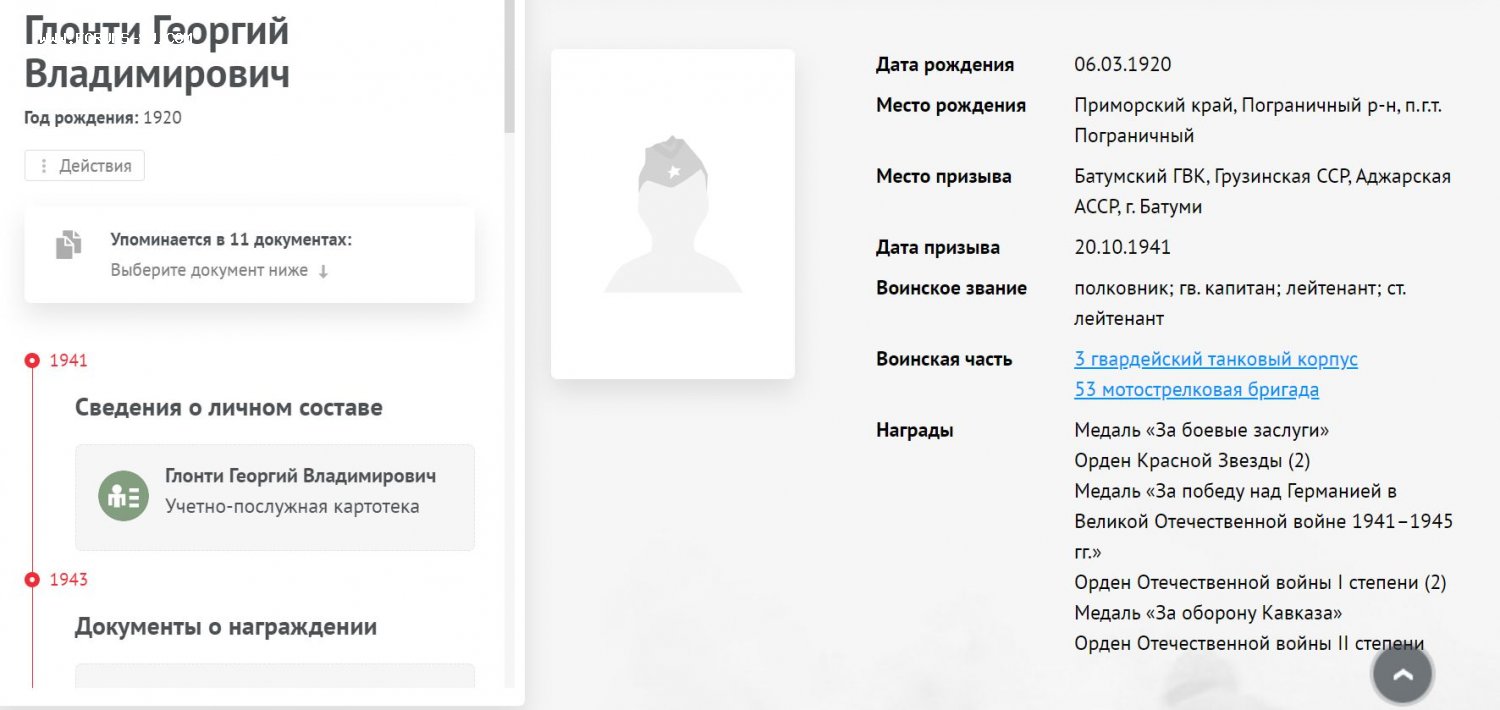Click the Документы о награждении heading

coord(225,627)
